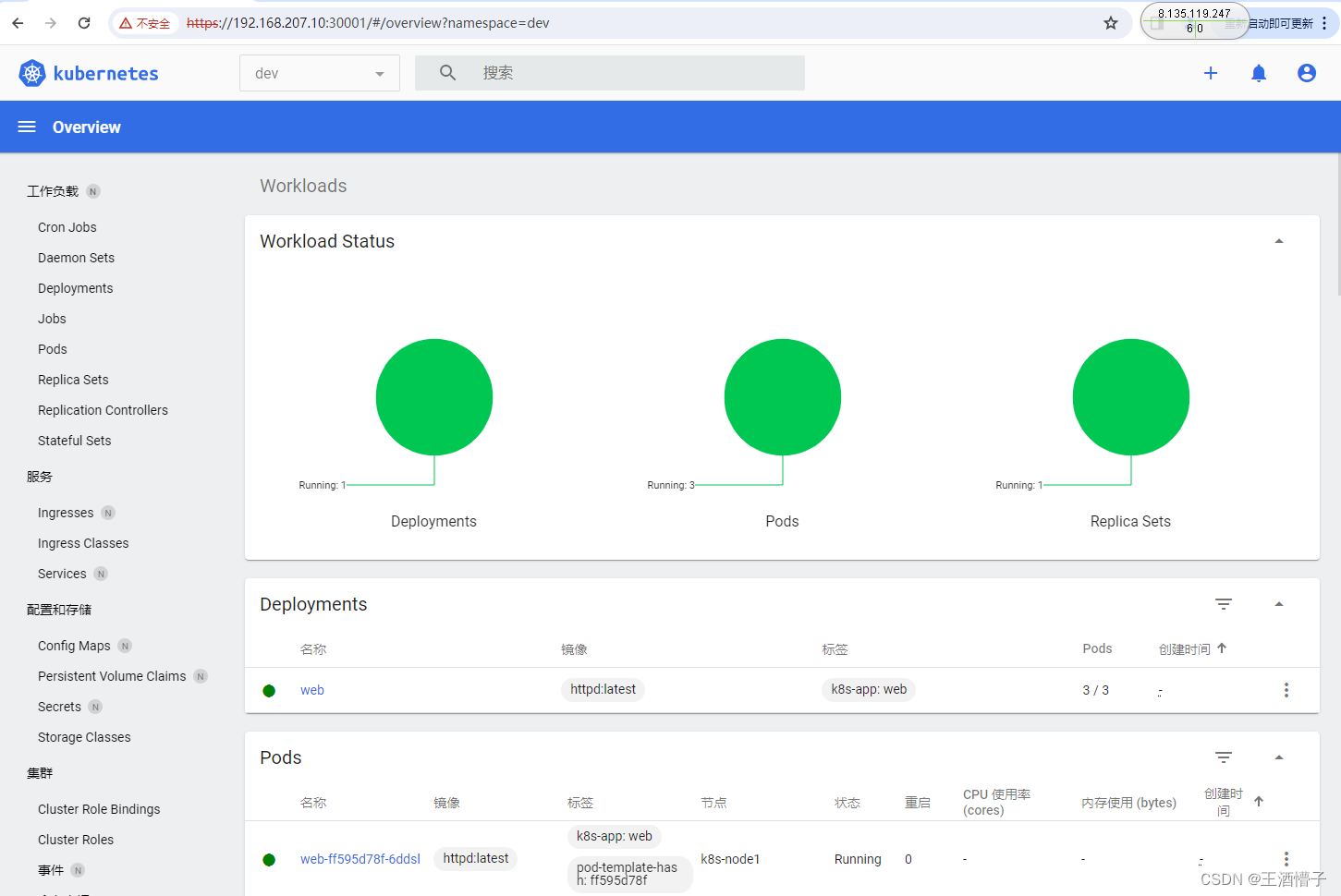Sort Pods by creation time arrow
The image size is (1341, 896).
(1259, 802)
